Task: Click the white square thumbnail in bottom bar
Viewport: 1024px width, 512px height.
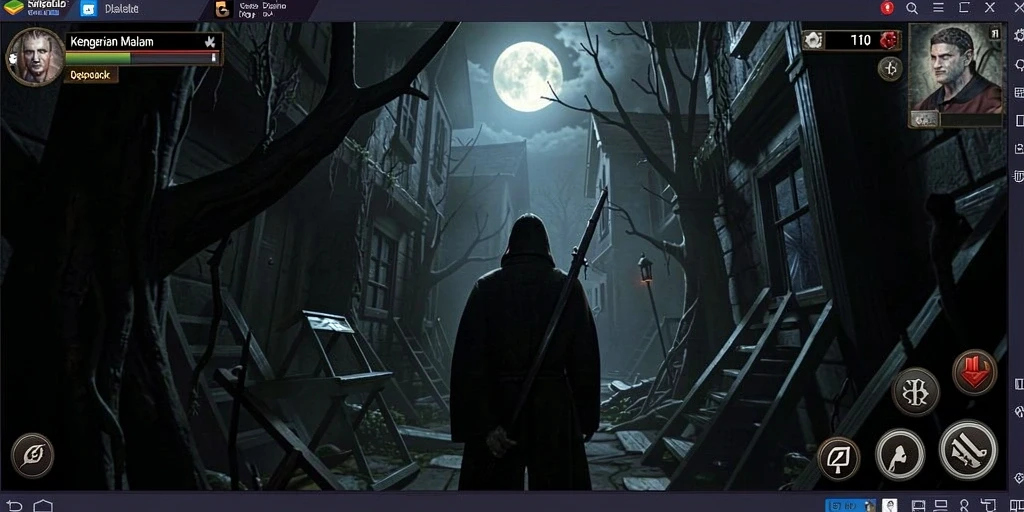Action: point(889,505)
